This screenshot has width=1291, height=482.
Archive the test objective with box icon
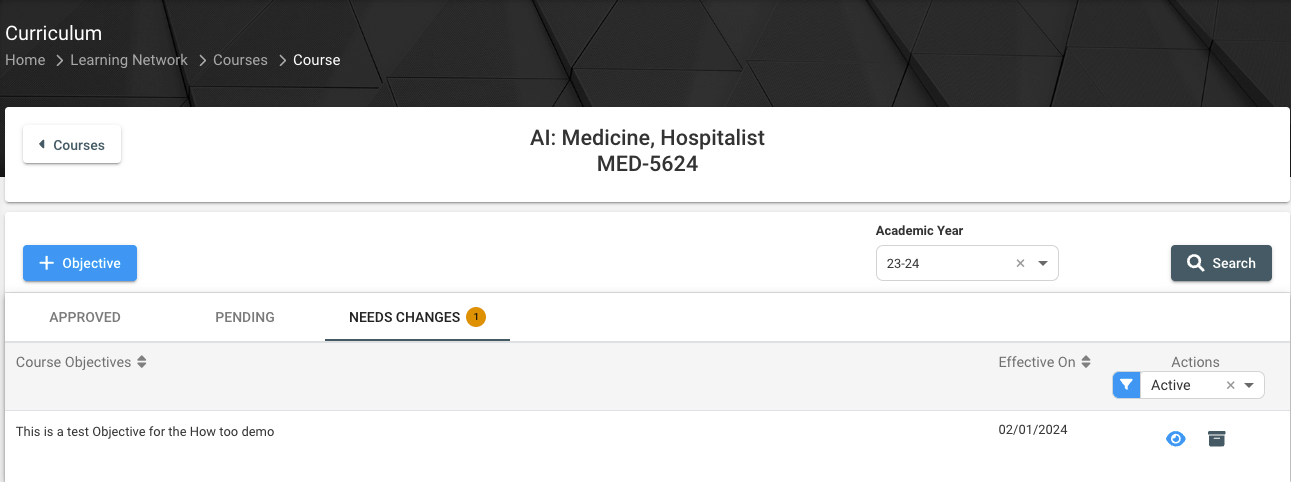(x=1216, y=439)
